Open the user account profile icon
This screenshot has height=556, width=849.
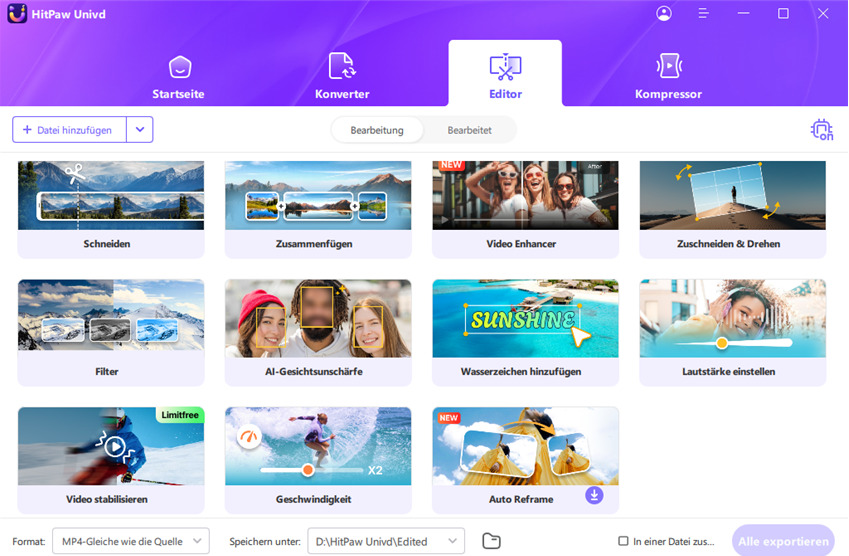tap(664, 14)
